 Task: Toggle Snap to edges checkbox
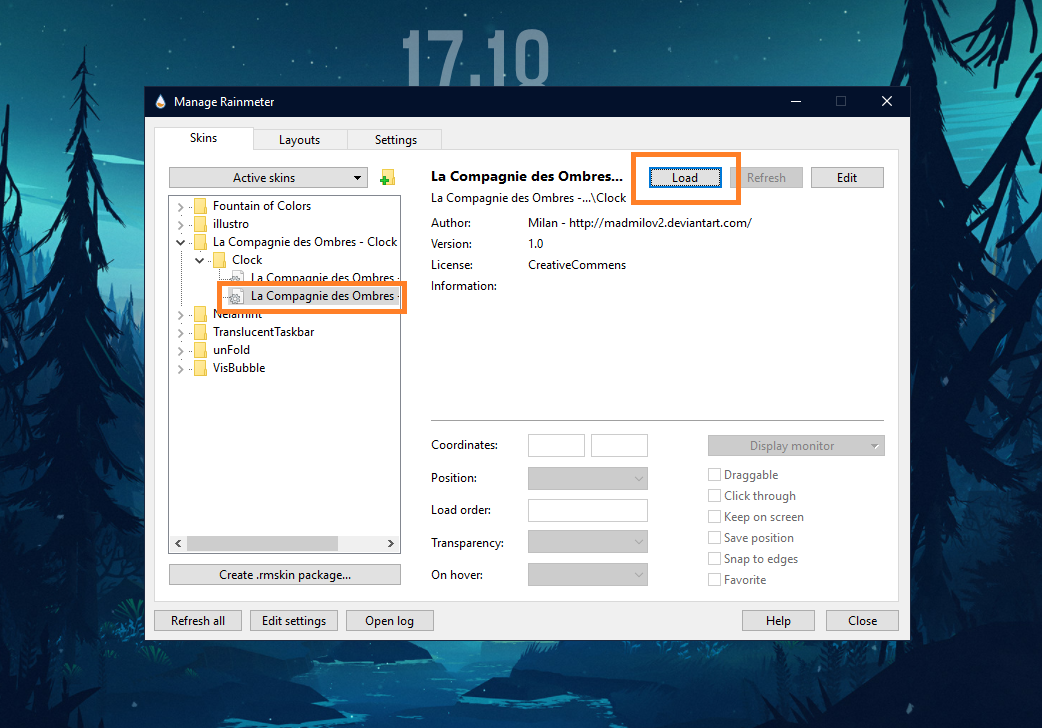click(x=714, y=559)
